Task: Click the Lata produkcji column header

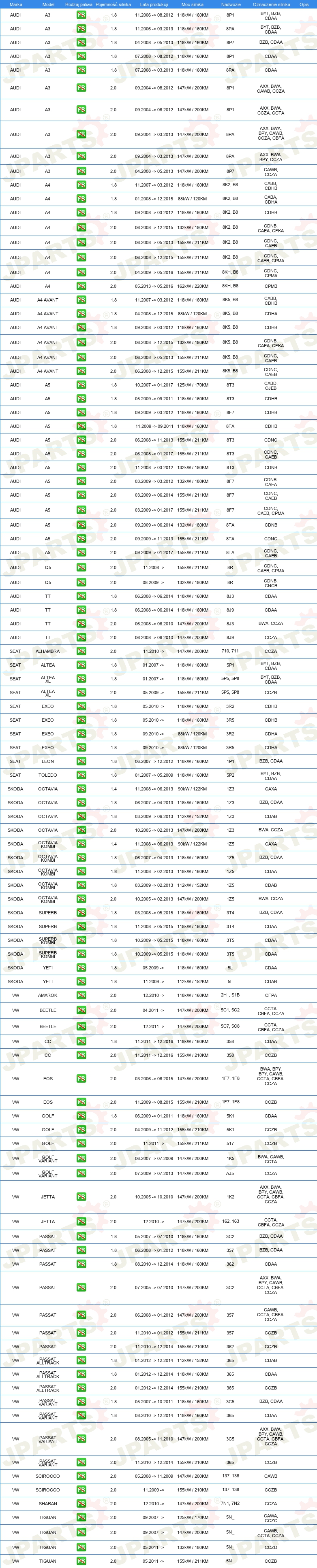Action: click(154, 4)
